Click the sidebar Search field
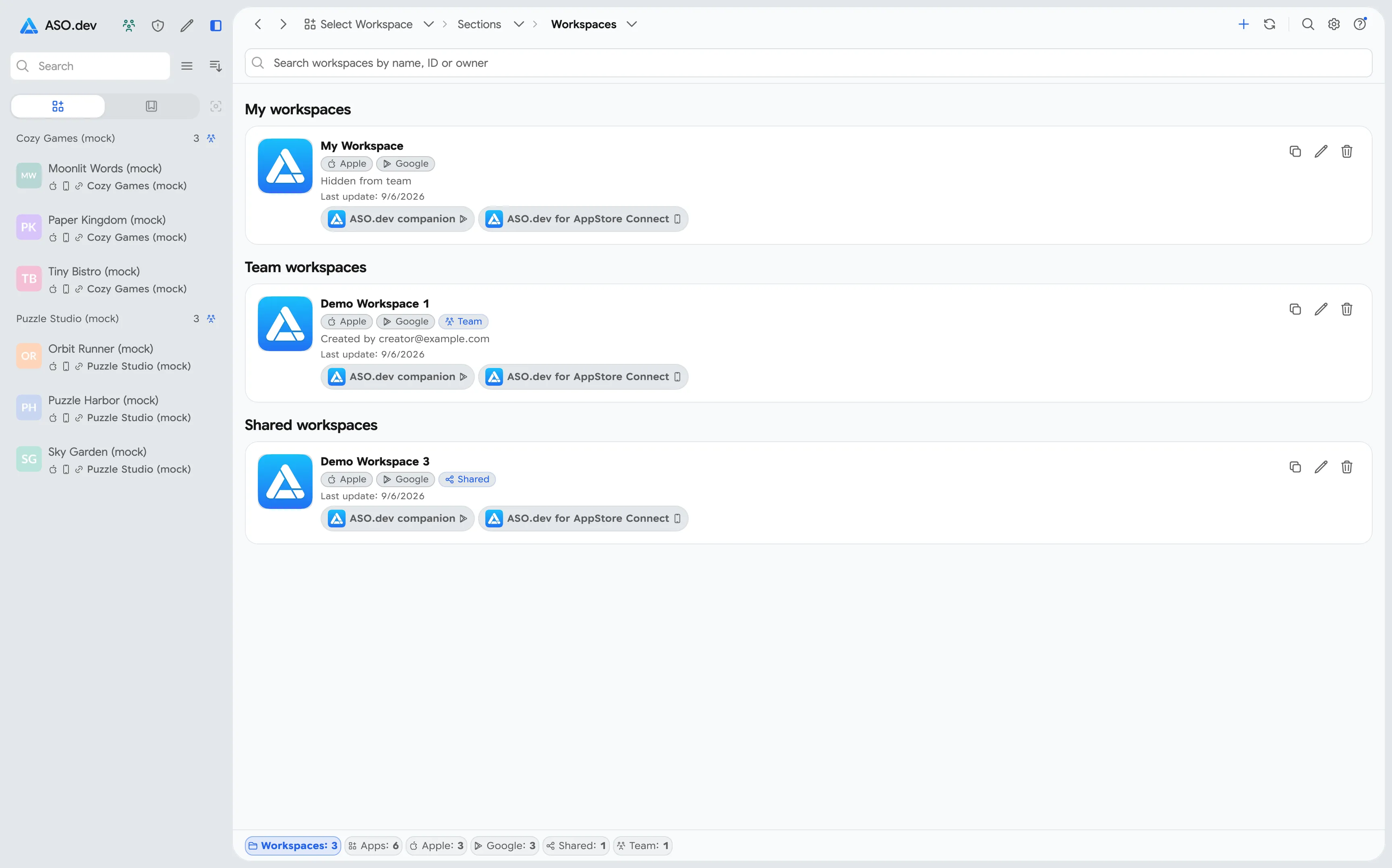The width and height of the screenshot is (1392, 868). (x=90, y=66)
